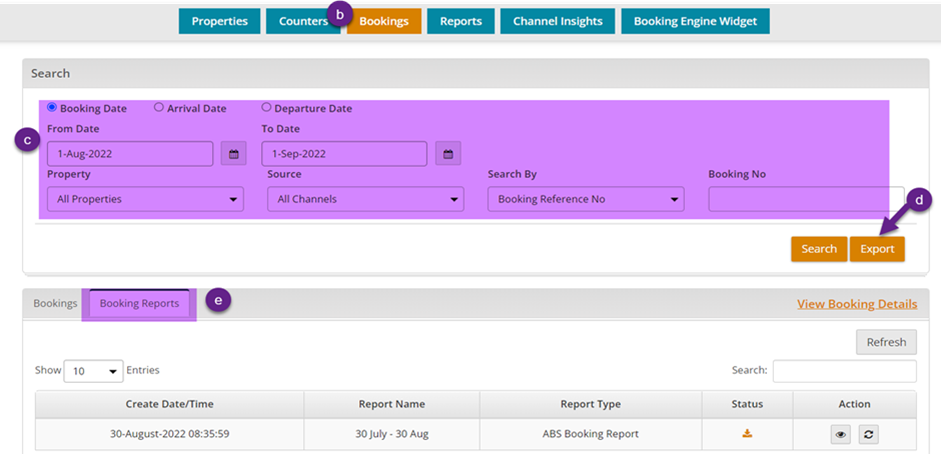Screen dimensions: 941x454
Task: Expand the Search By dropdown
Action: click(585, 199)
